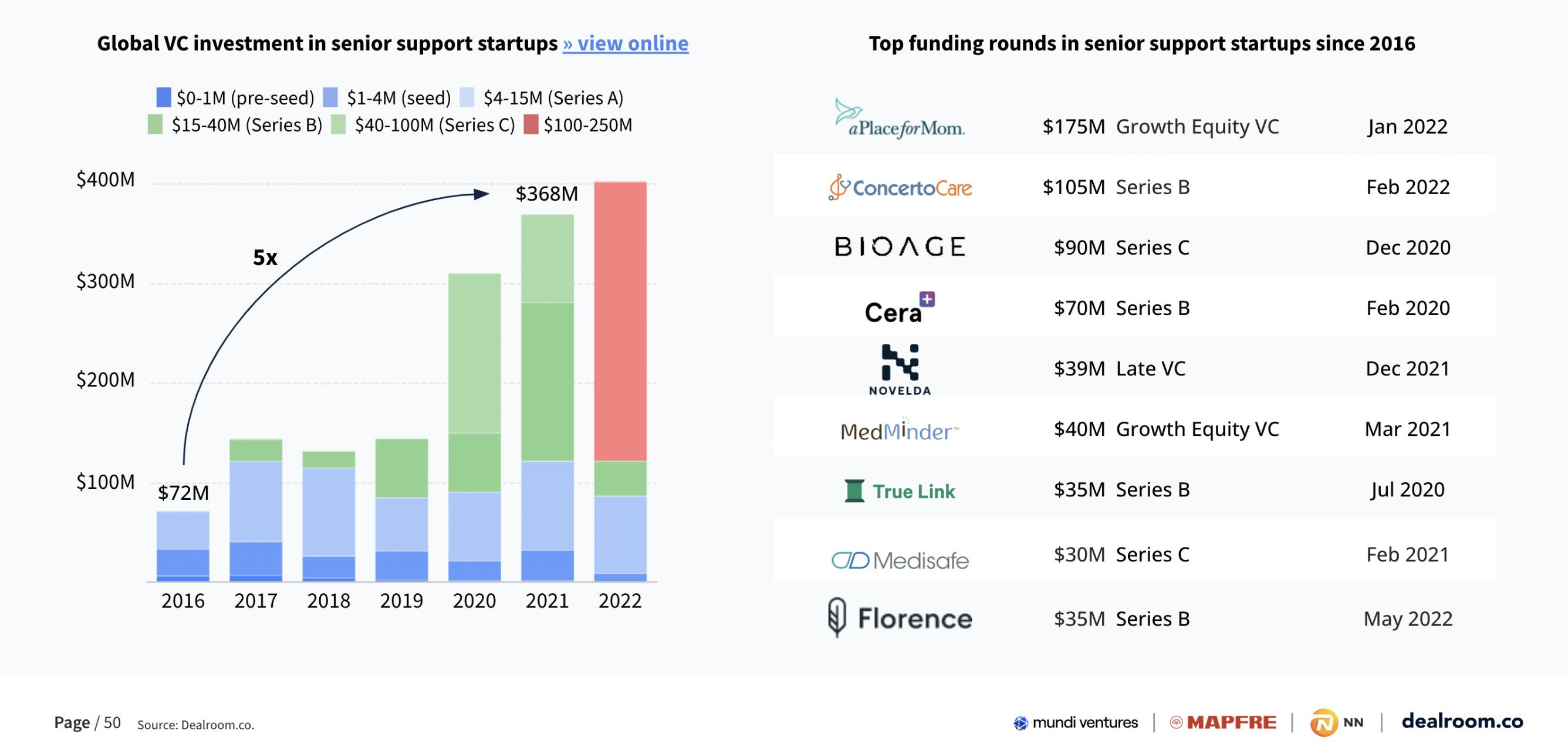Click the Medisafe logo
The width and height of the screenshot is (1568, 744).
coord(900,560)
